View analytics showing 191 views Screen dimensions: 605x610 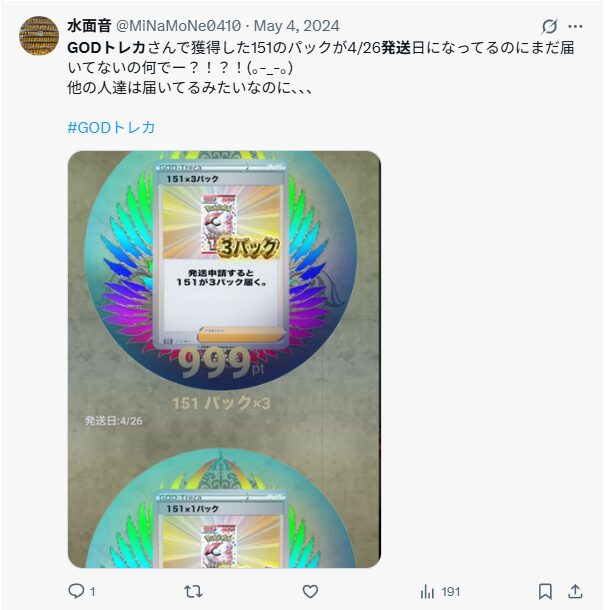440,592
